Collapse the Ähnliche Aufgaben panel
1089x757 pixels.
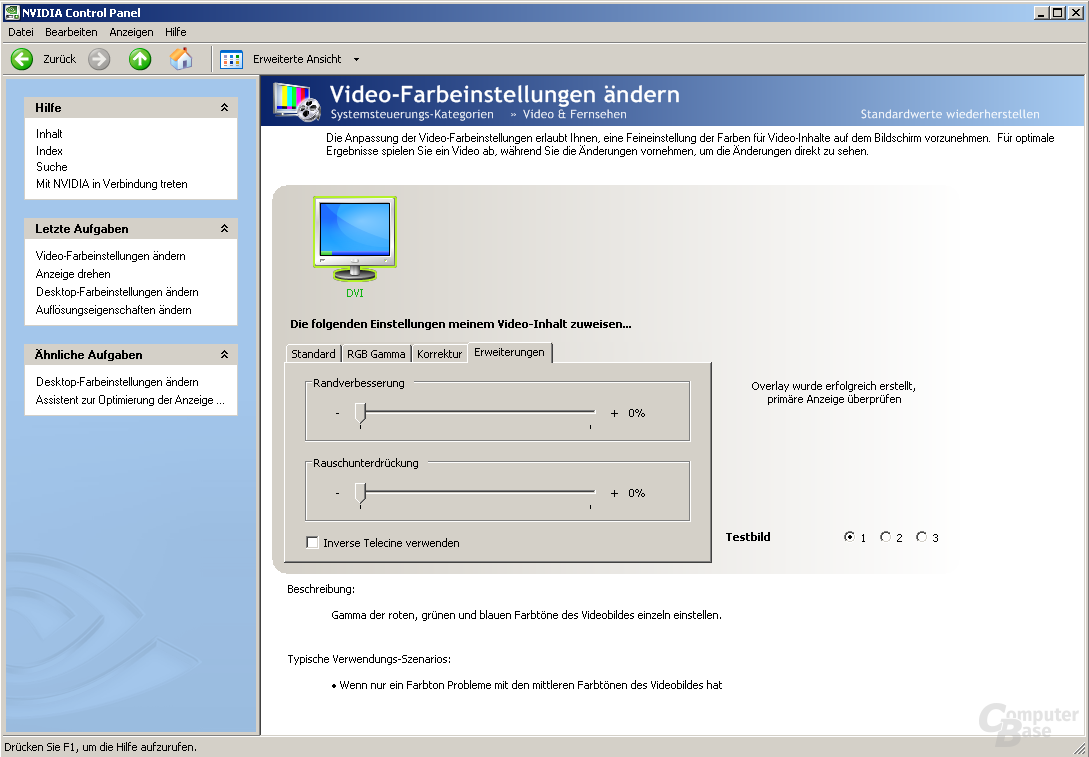224,354
